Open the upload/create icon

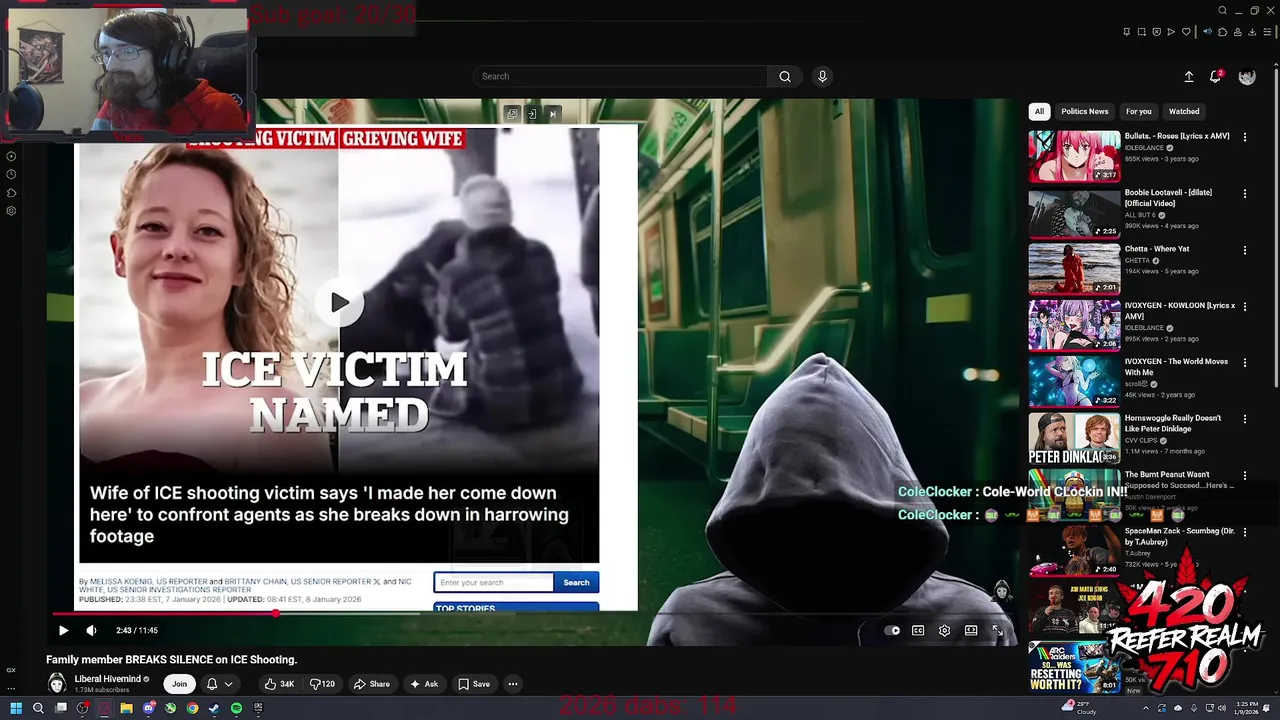pyautogui.click(x=1189, y=76)
